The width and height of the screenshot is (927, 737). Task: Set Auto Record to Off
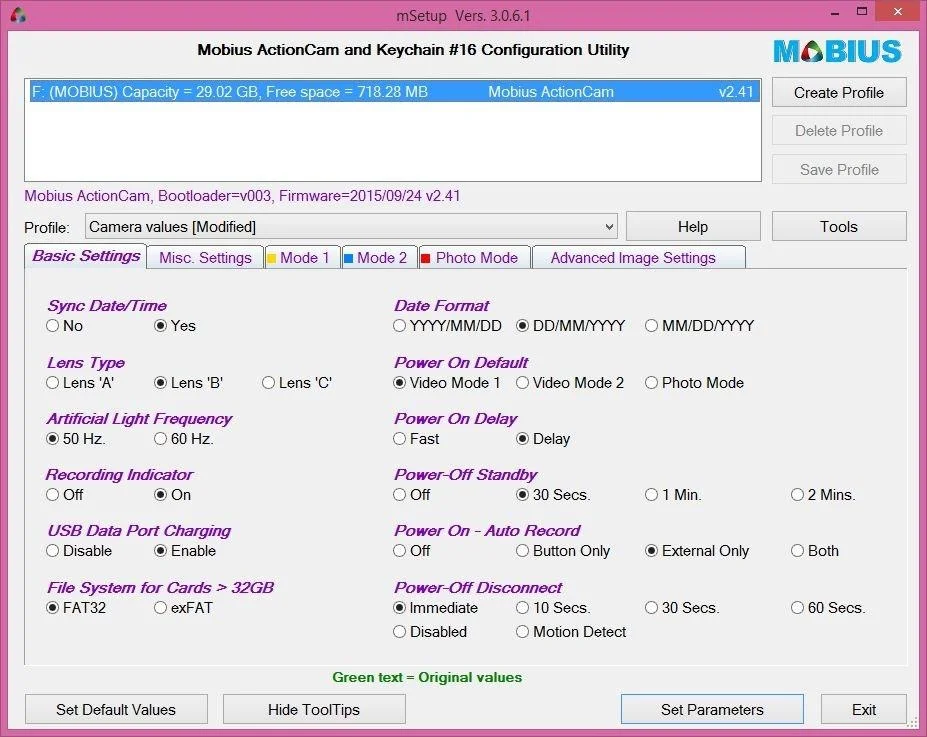pyautogui.click(x=411, y=551)
